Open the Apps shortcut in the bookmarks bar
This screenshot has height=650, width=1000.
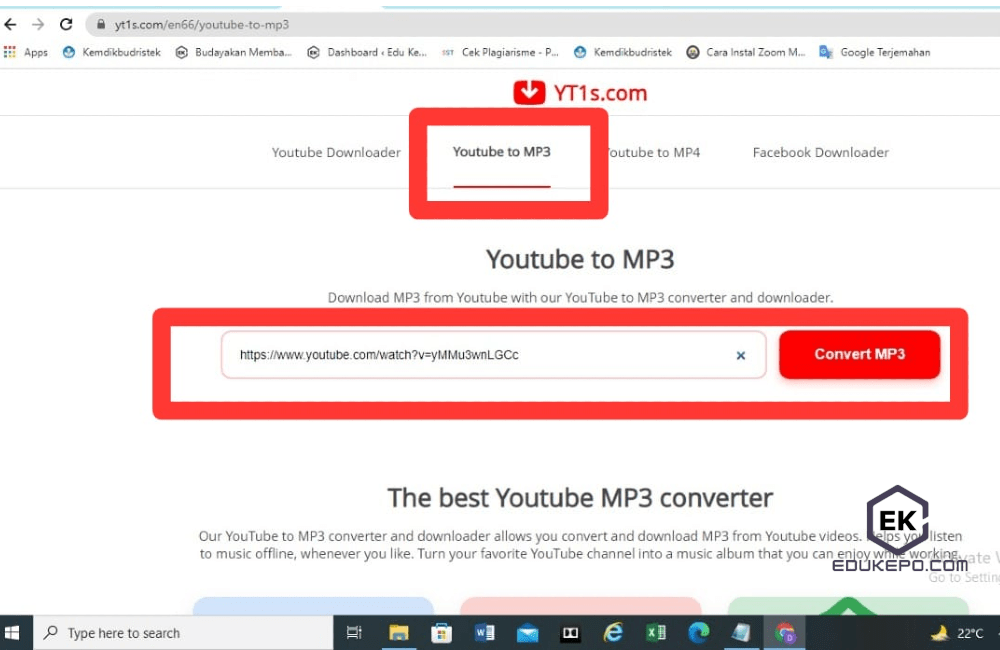click(28, 51)
